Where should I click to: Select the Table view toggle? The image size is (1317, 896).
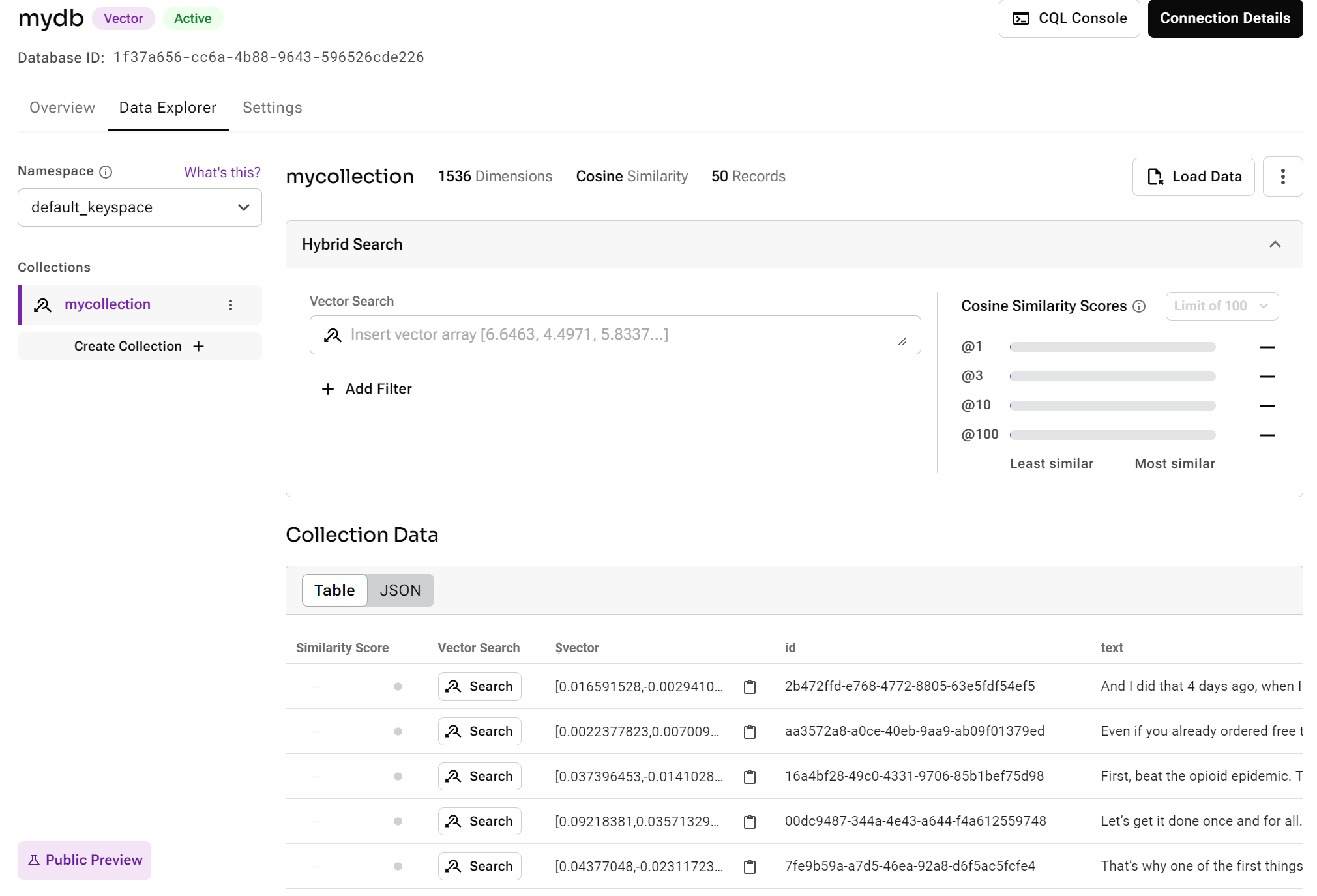(334, 590)
